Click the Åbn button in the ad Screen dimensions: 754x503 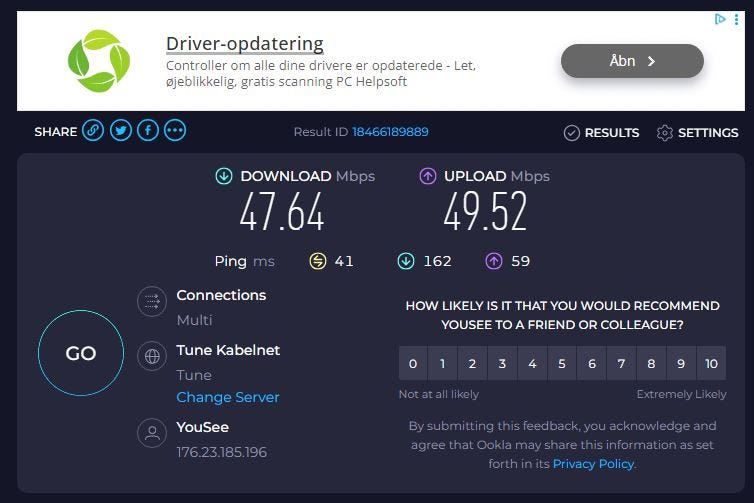coord(632,61)
